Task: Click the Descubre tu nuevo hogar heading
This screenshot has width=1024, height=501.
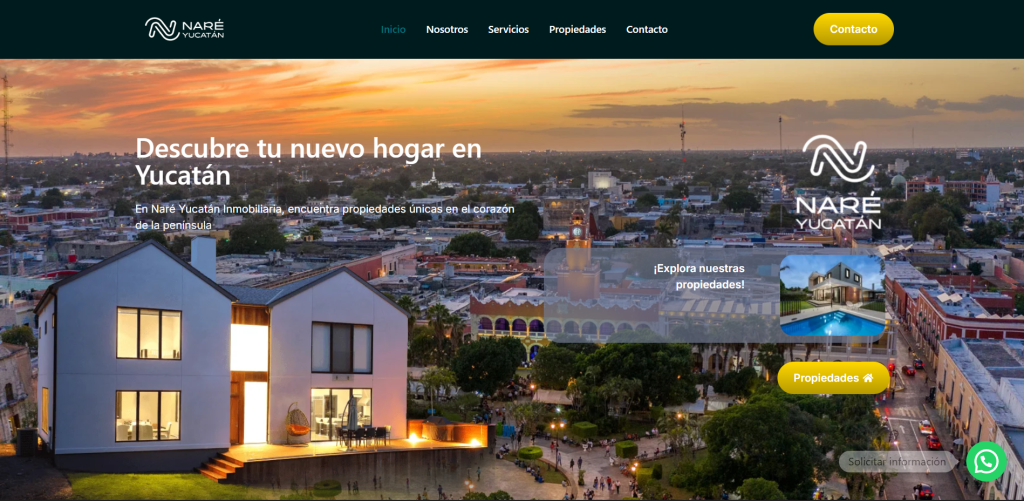Action: [308, 161]
